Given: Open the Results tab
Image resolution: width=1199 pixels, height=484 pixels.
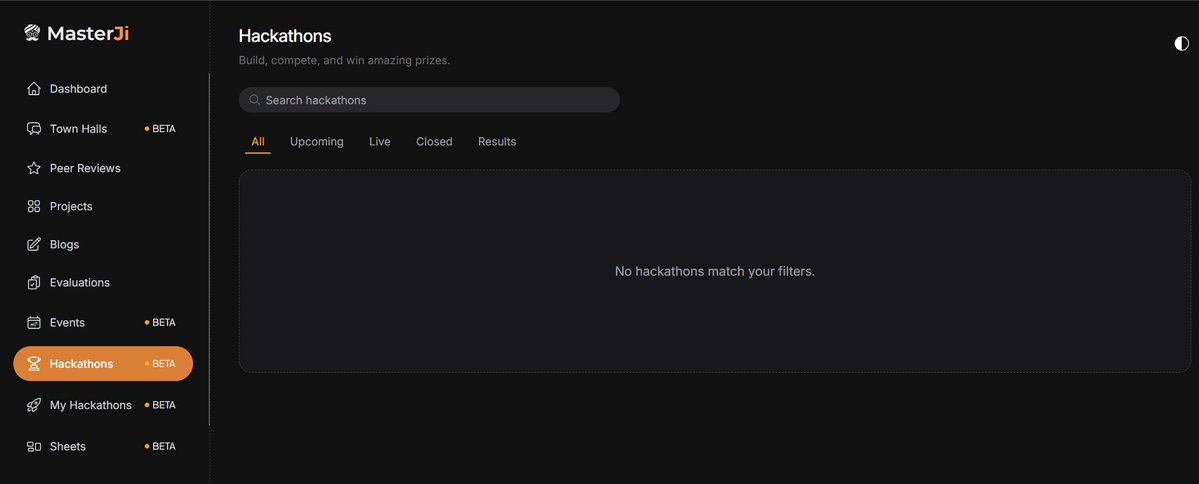Looking at the screenshot, I should click(497, 141).
